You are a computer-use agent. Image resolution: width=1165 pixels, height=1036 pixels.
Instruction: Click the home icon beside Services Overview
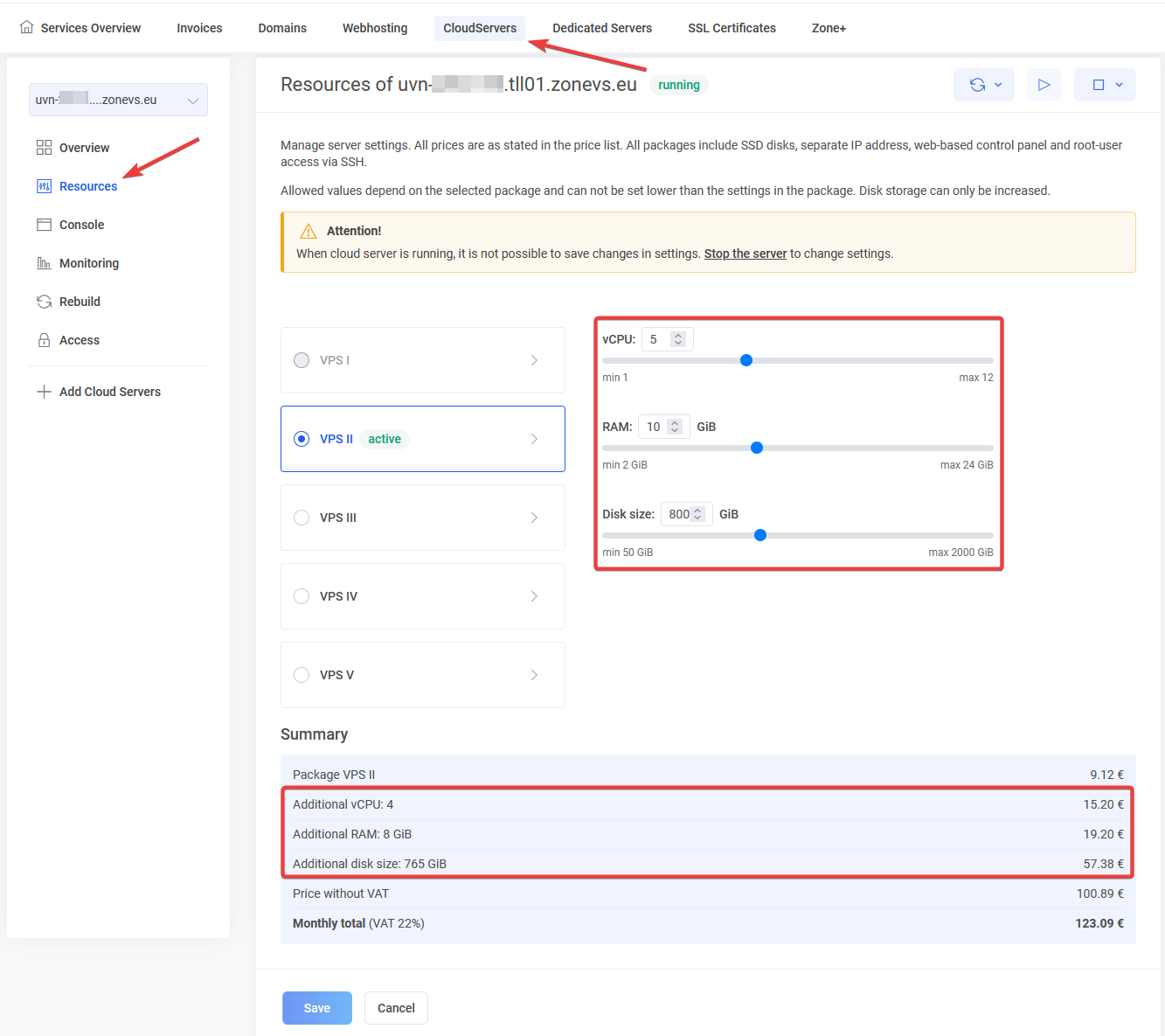(x=27, y=27)
